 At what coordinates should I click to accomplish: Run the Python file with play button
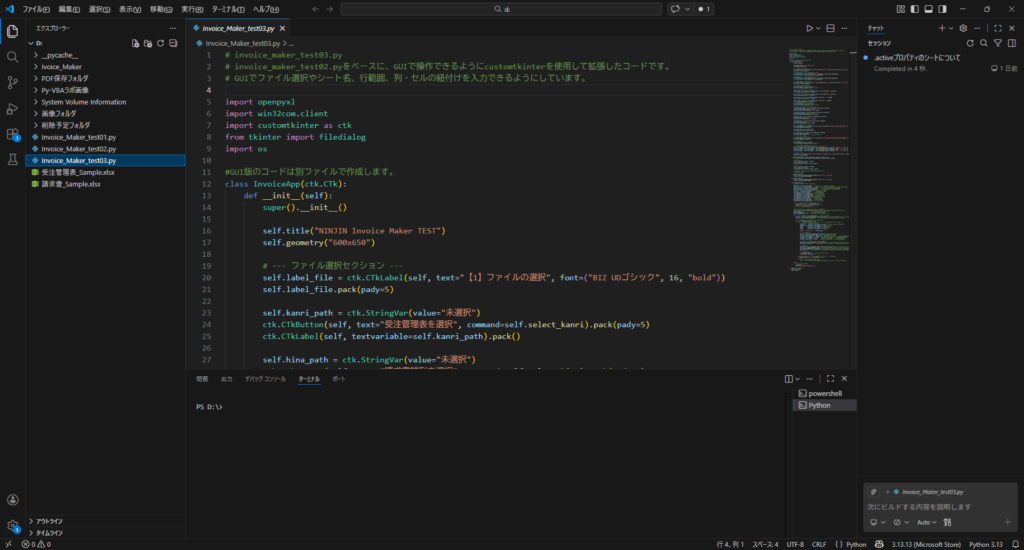coord(809,28)
